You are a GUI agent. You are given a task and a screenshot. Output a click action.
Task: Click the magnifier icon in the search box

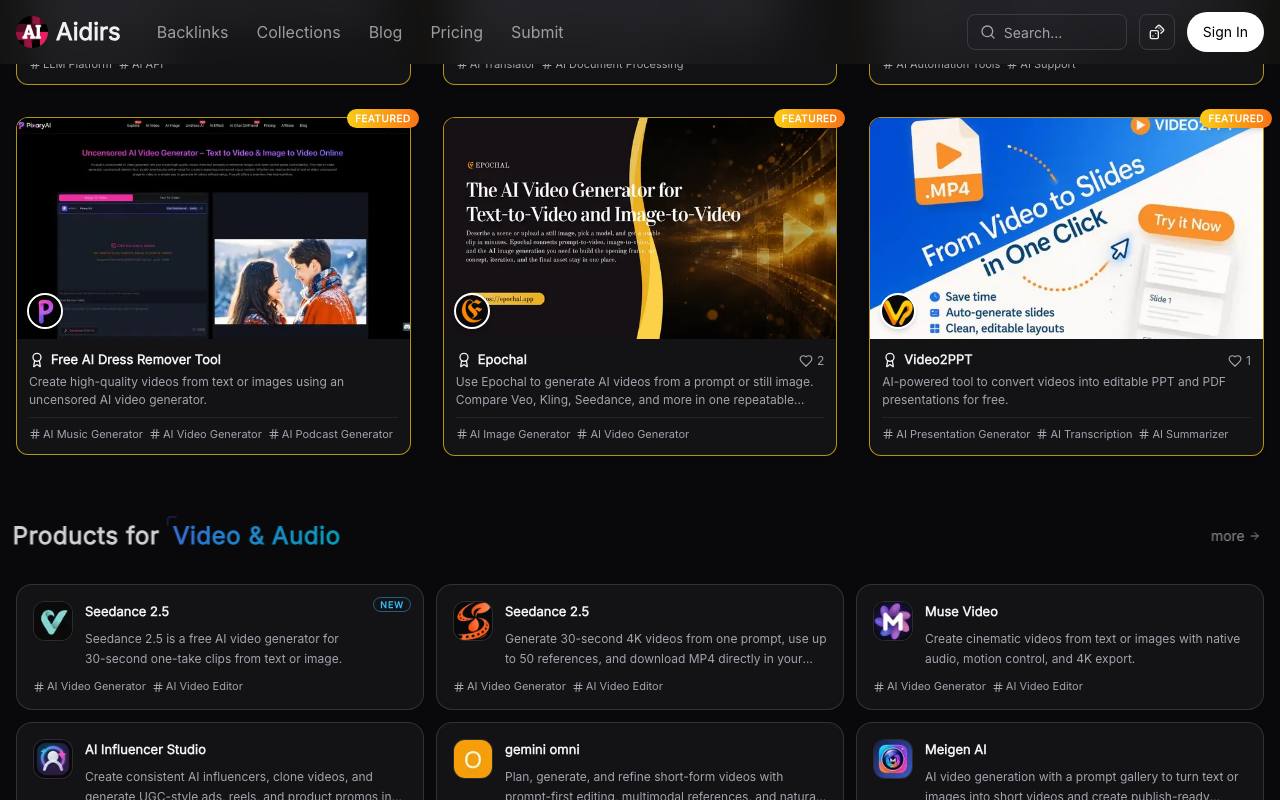(x=988, y=32)
